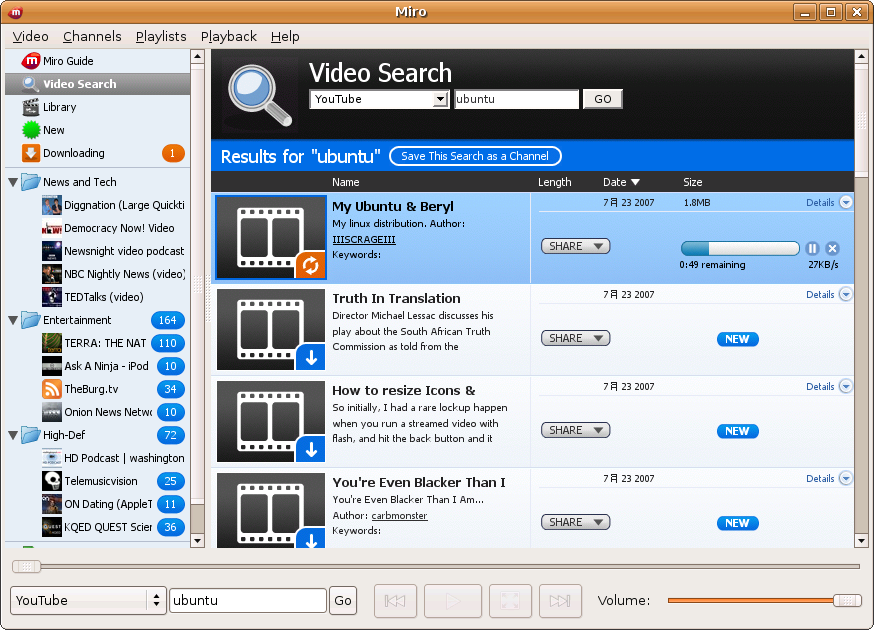The height and width of the screenshot is (630, 874).
Task: Open the Playback menu
Action: (x=229, y=36)
